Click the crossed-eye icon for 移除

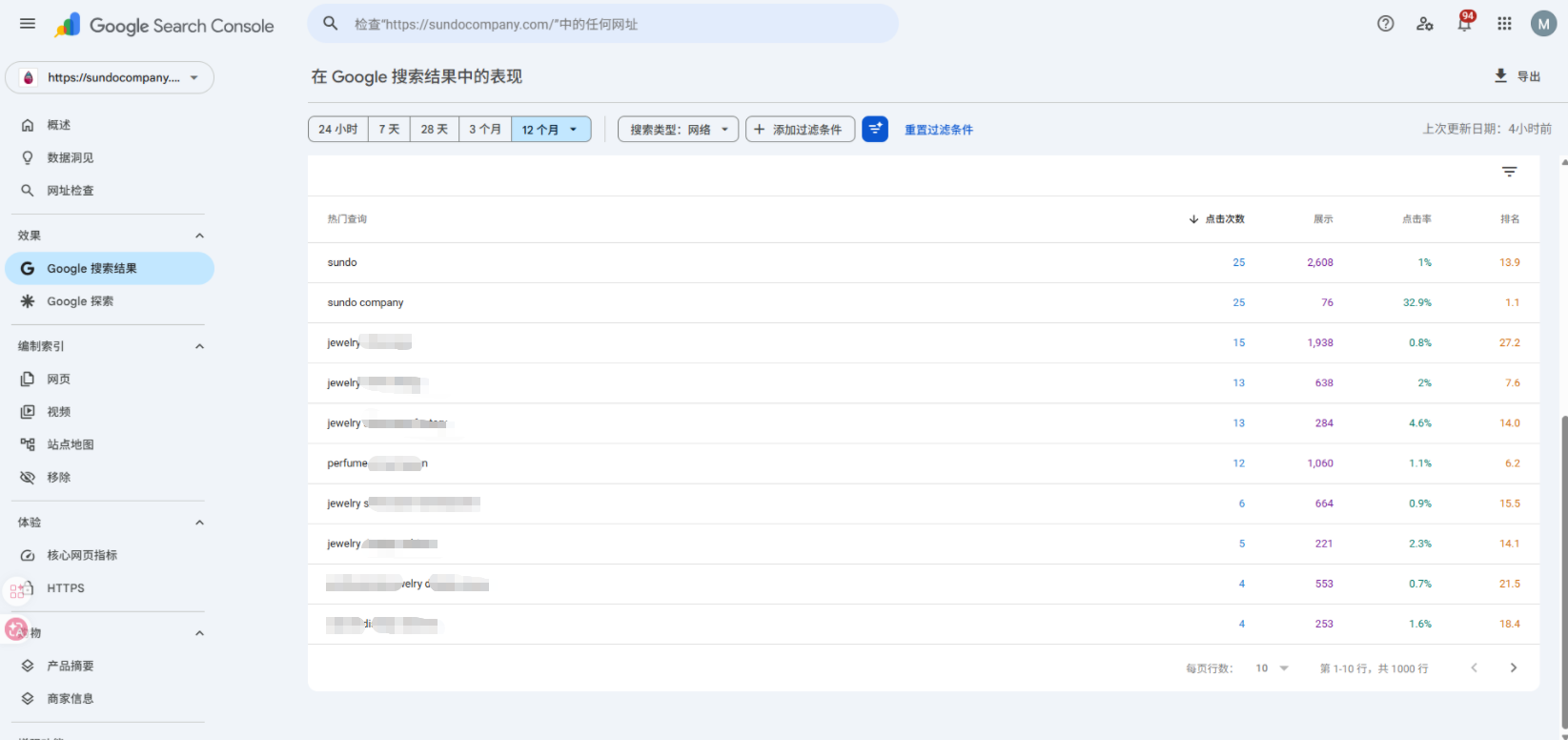pos(28,477)
